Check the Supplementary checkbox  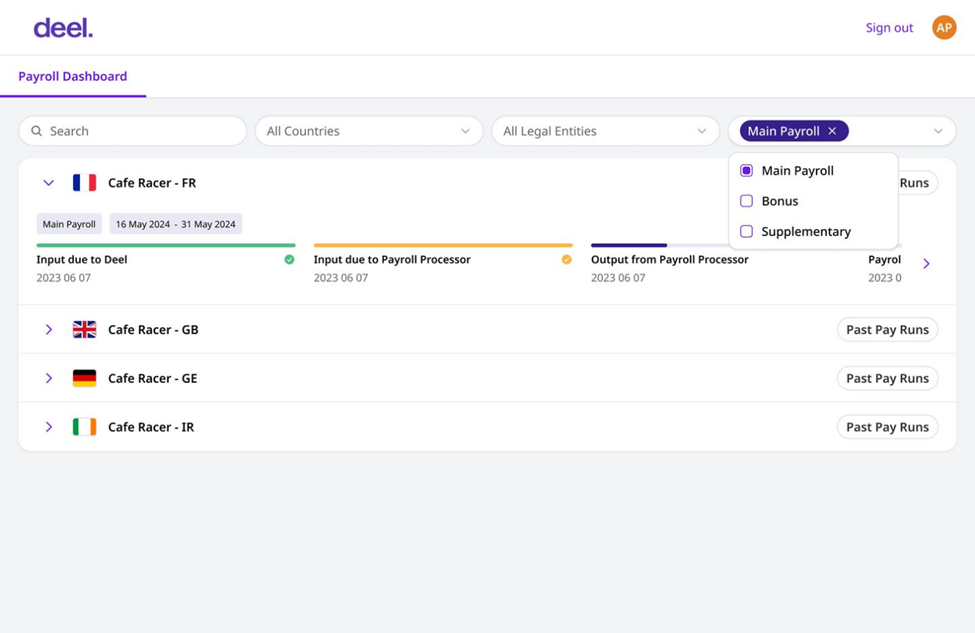pos(746,231)
